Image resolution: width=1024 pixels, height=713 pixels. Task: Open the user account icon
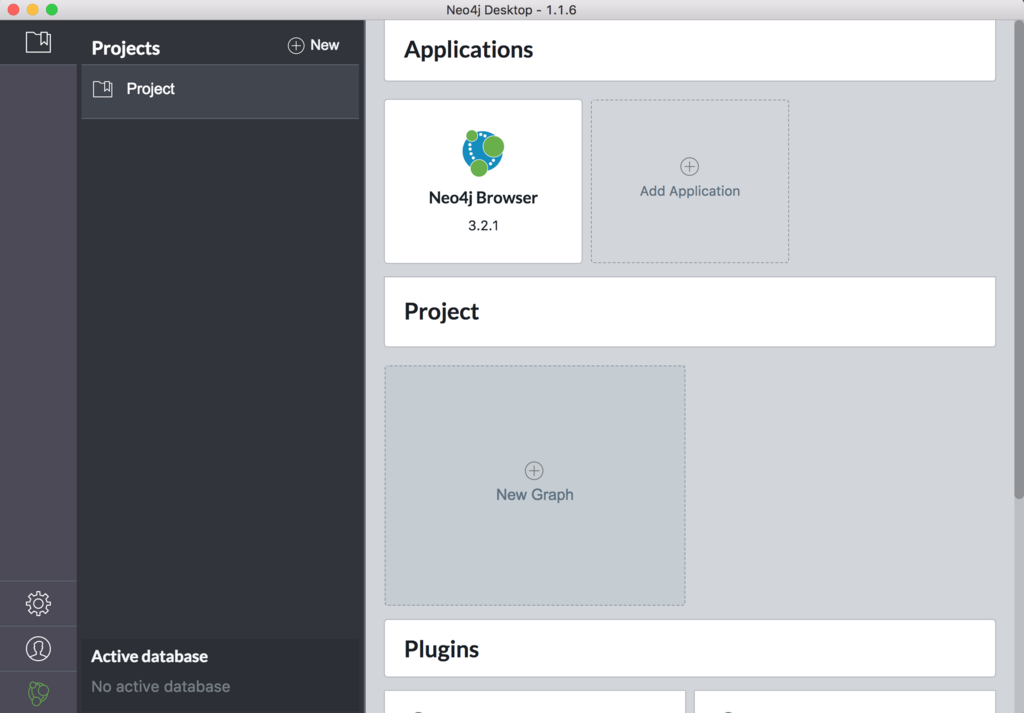point(38,648)
